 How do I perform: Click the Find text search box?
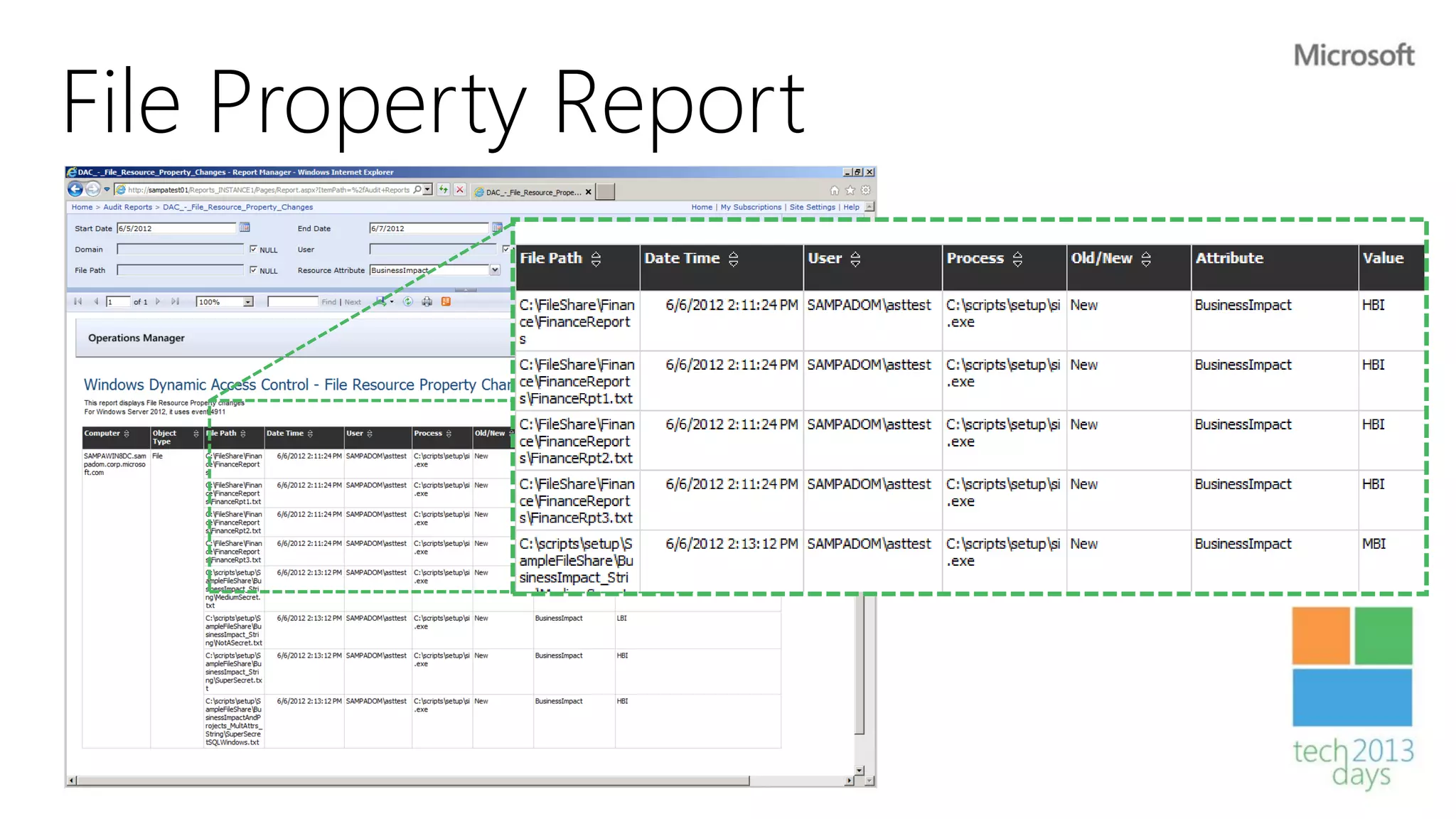click(x=293, y=302)
